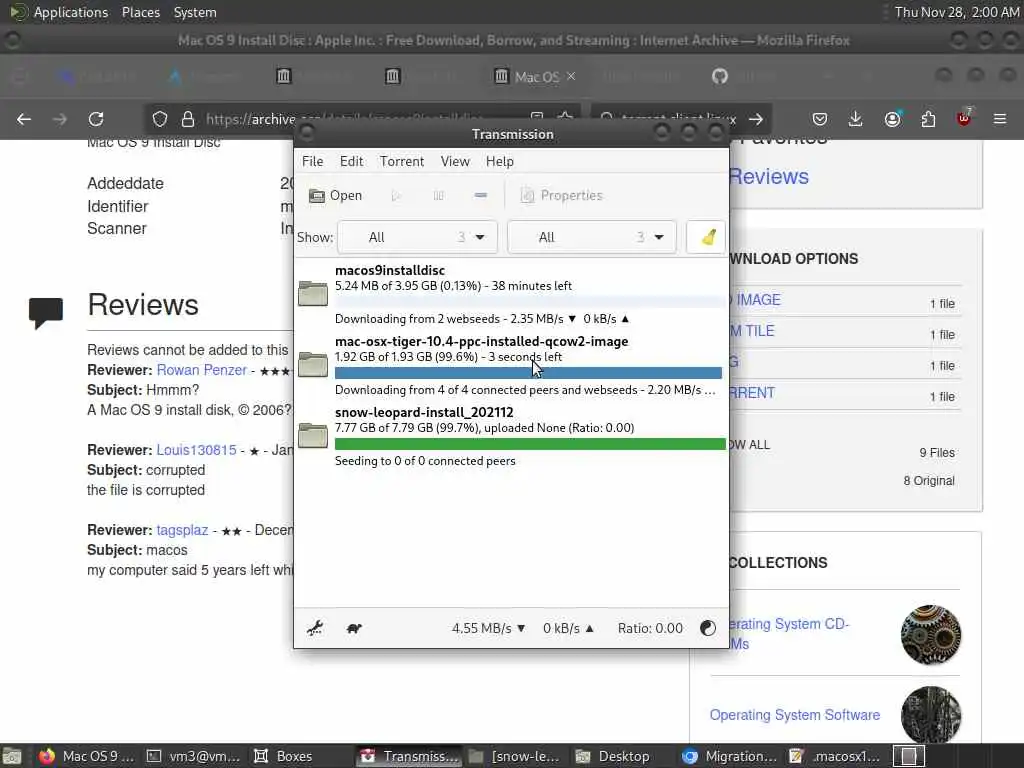Expand the second All tracker filter dropdown
Screen dimensions: 1024x768
(592, 237)
